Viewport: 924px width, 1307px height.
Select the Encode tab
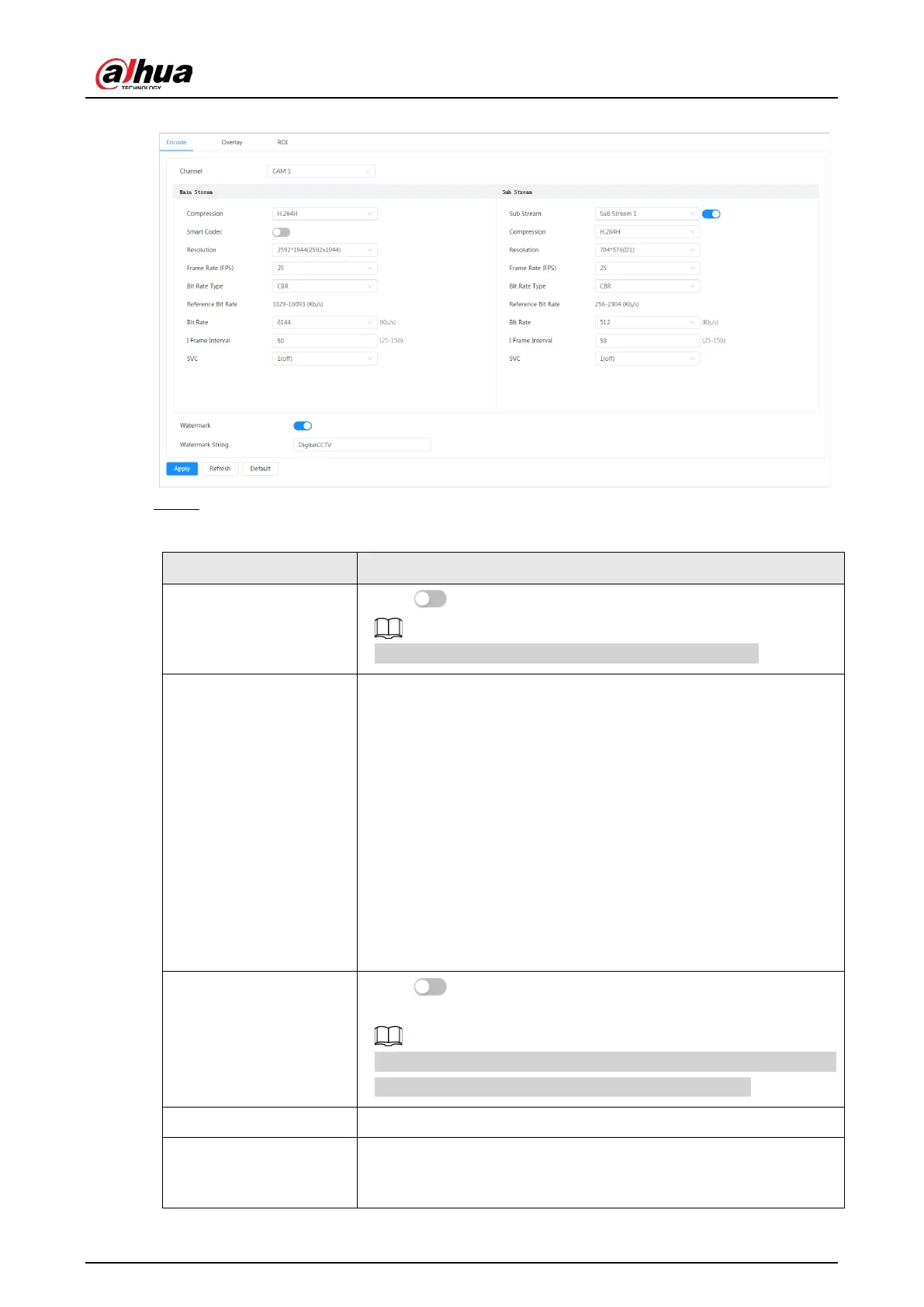[x=176, y=143]
